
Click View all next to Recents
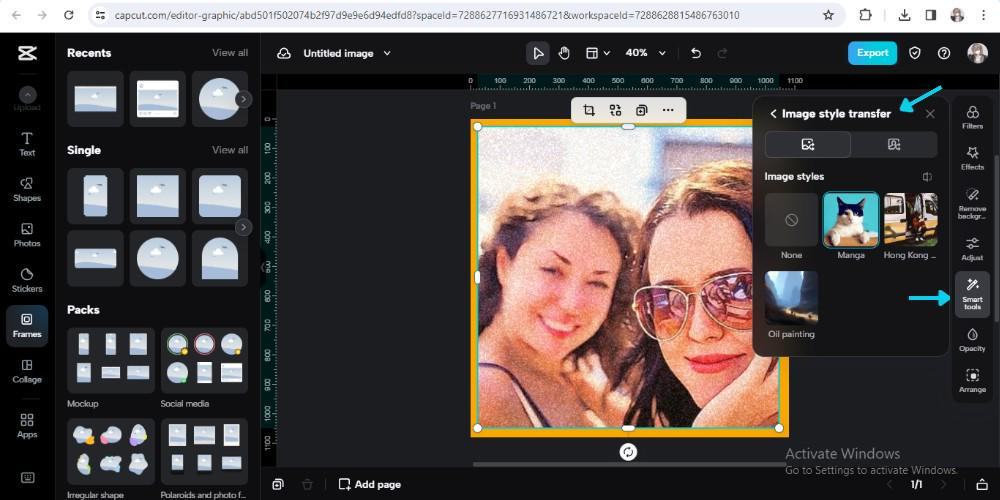pyautogui.click(x=230, y=53)
